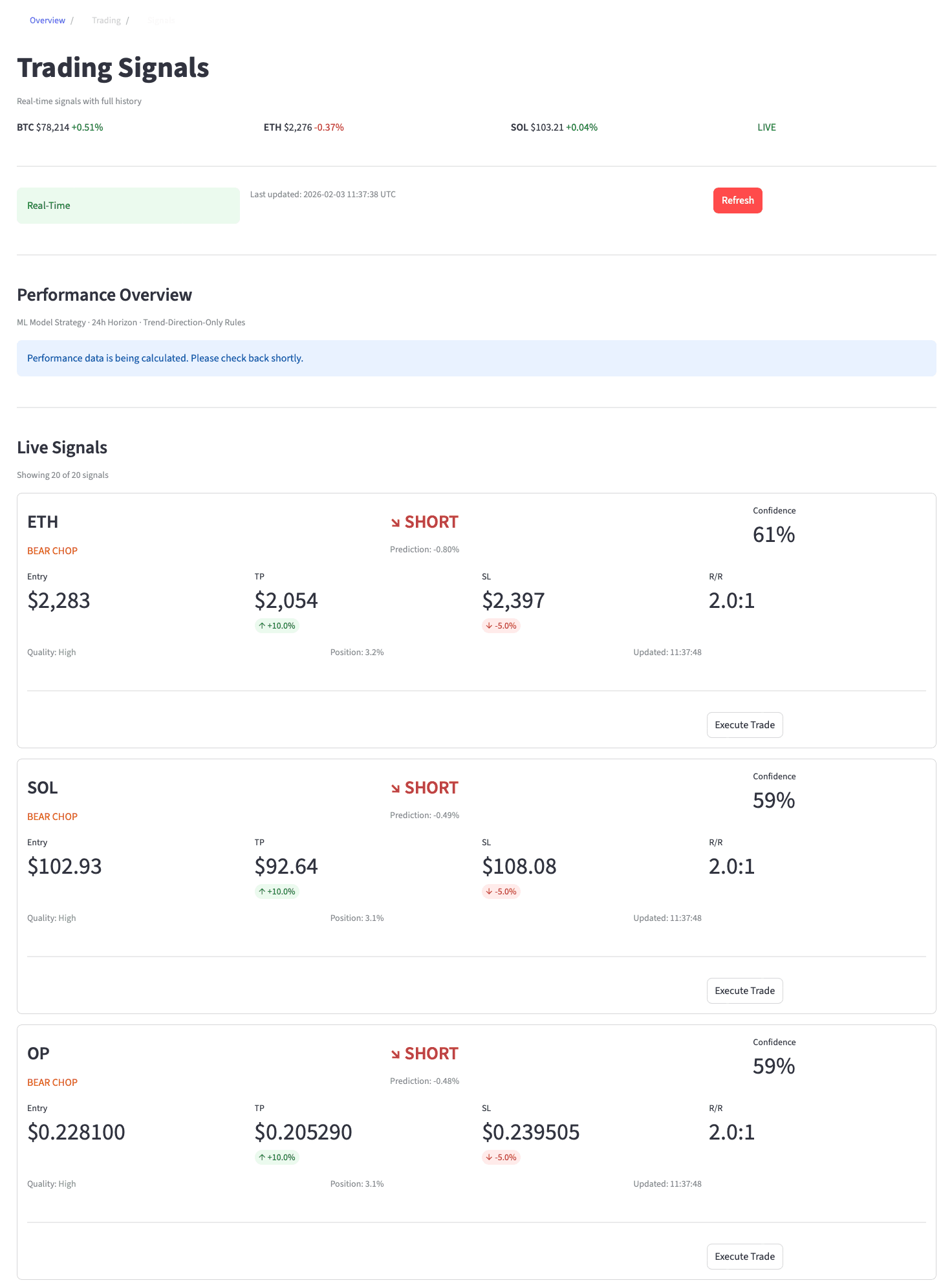The width and height of the screenshot is (952, 1287).
Task: Click the down arrow in ETH's -5.0% SL badge
Action: 489,626
